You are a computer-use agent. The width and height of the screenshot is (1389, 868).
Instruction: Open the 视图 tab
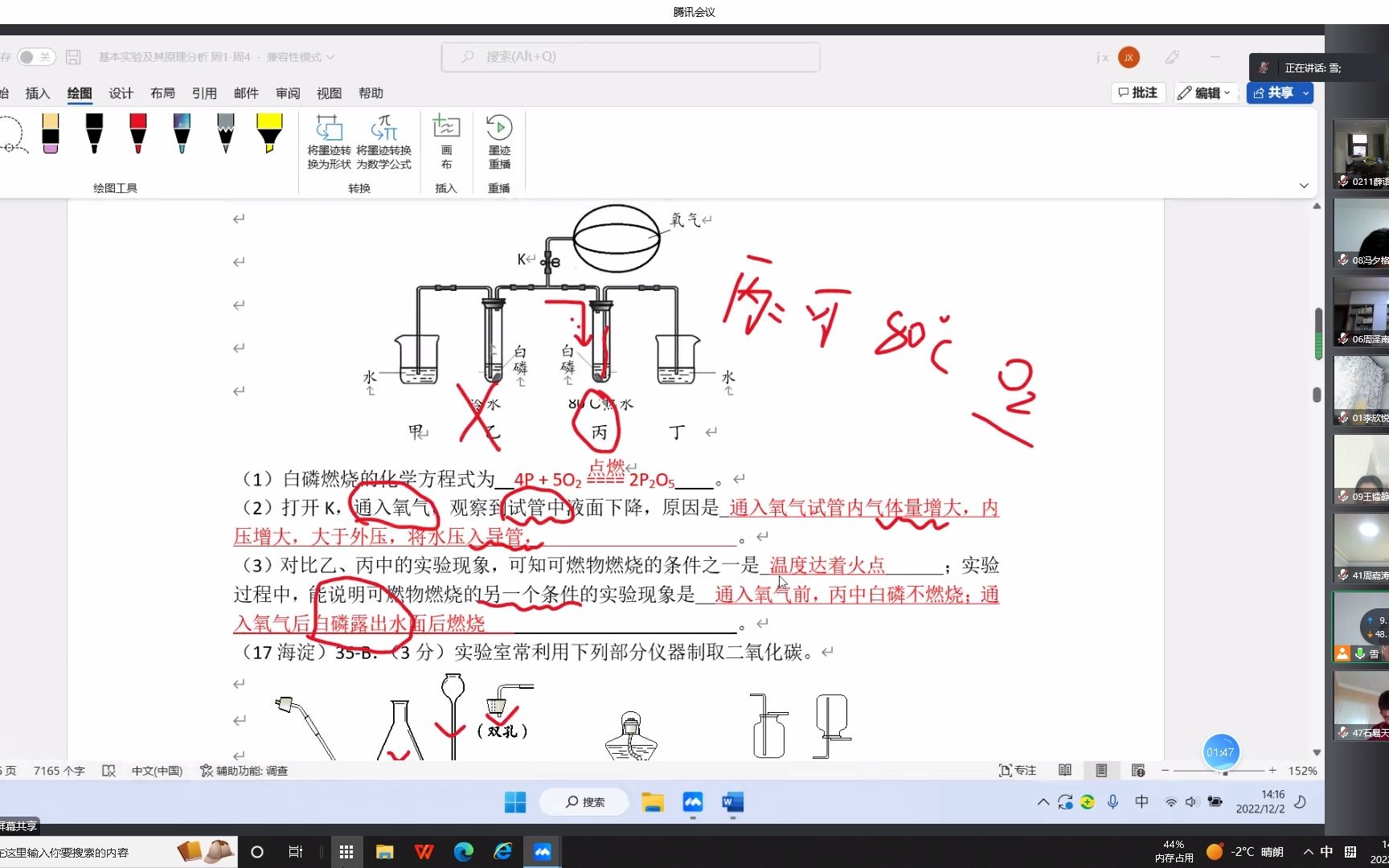click(x=330, y=93)
